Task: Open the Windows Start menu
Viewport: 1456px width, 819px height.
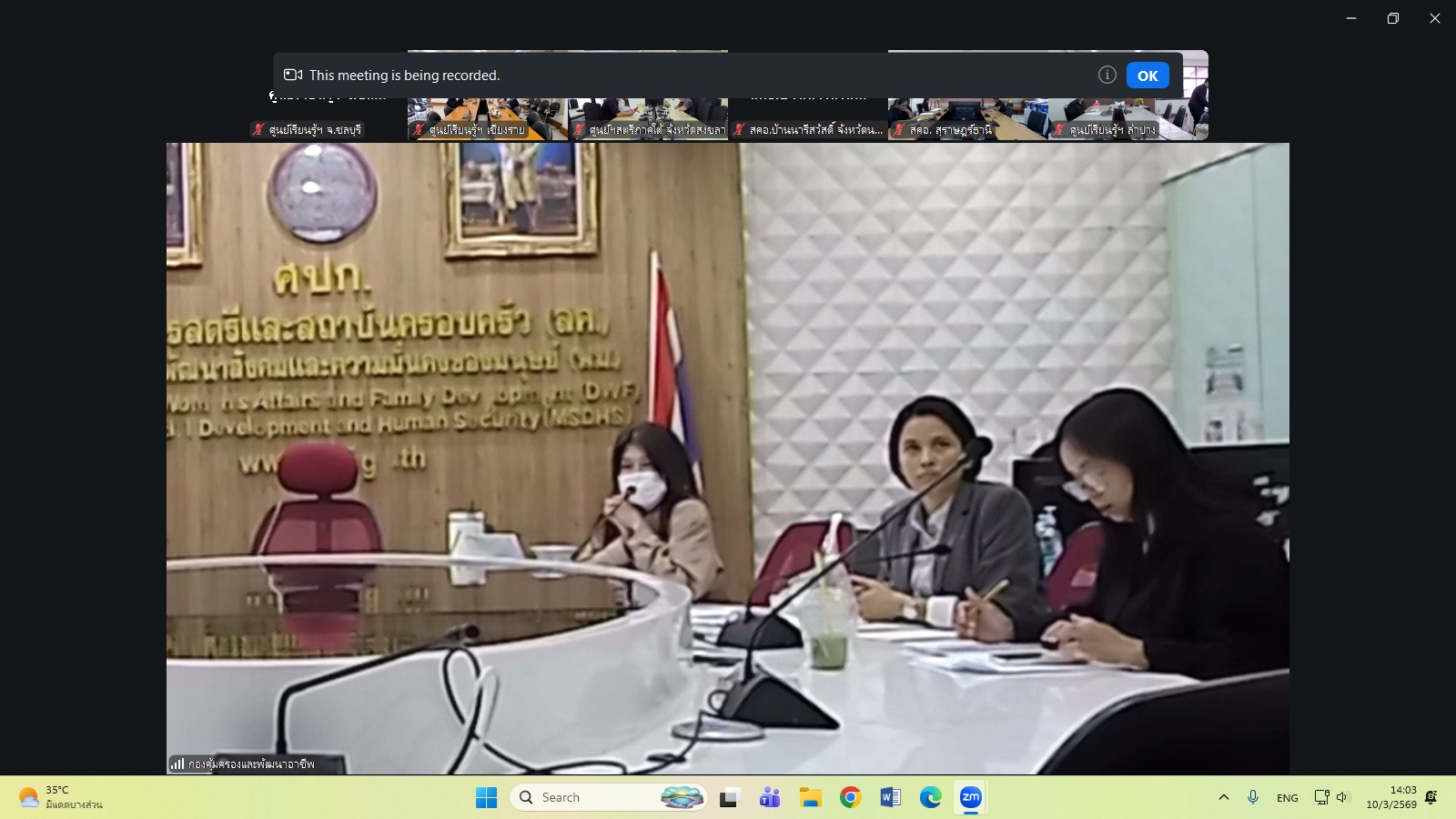Action: tap(487, 798)
